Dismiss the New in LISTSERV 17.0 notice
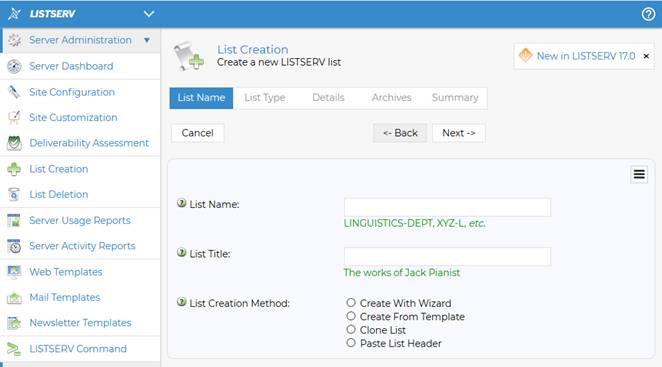662x367 pixels. 646,56
